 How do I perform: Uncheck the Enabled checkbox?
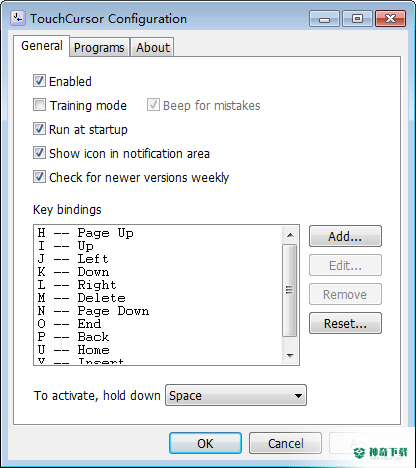39,81
